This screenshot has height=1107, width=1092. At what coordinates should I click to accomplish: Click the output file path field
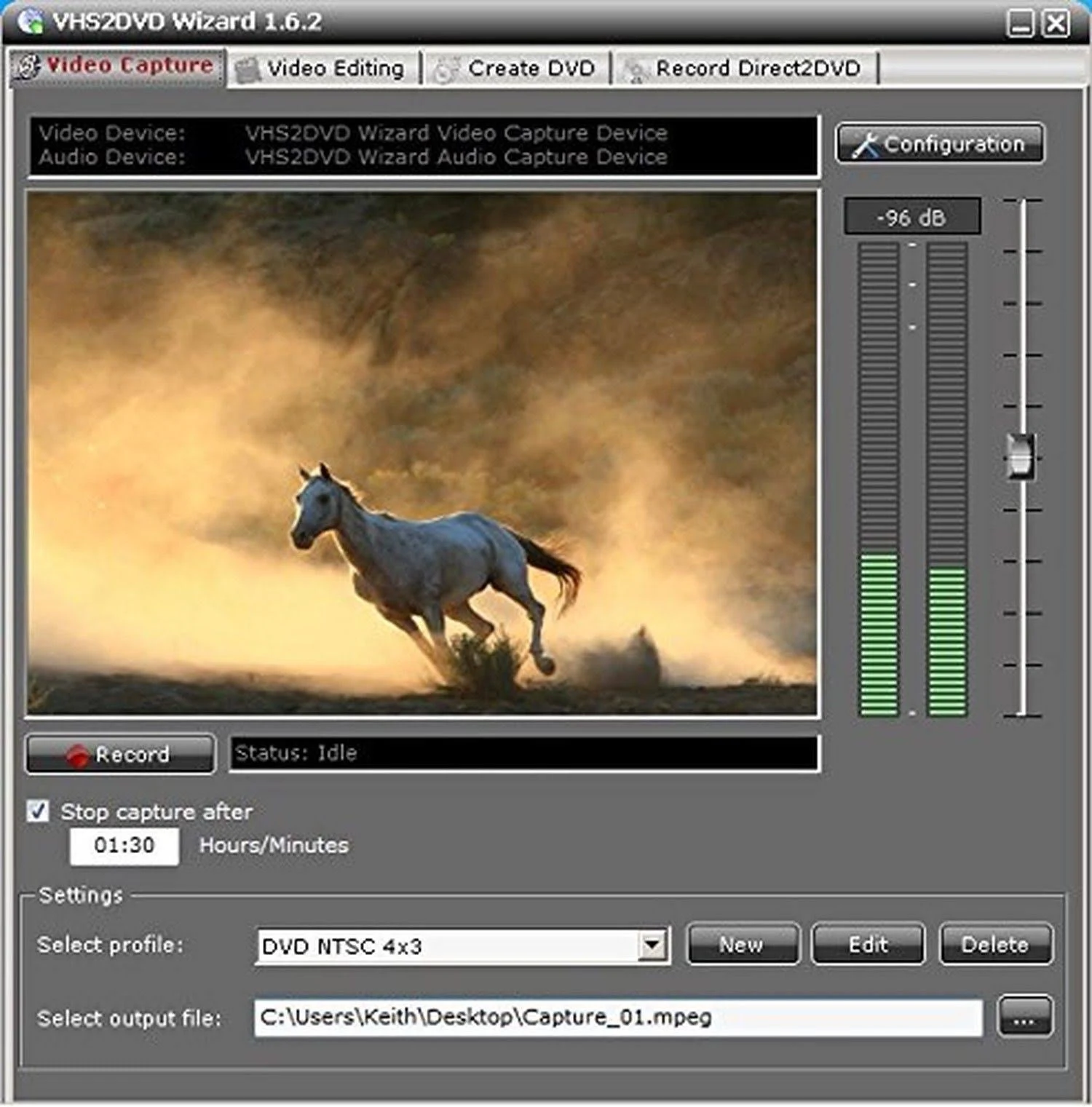[x=617, y=1017]
